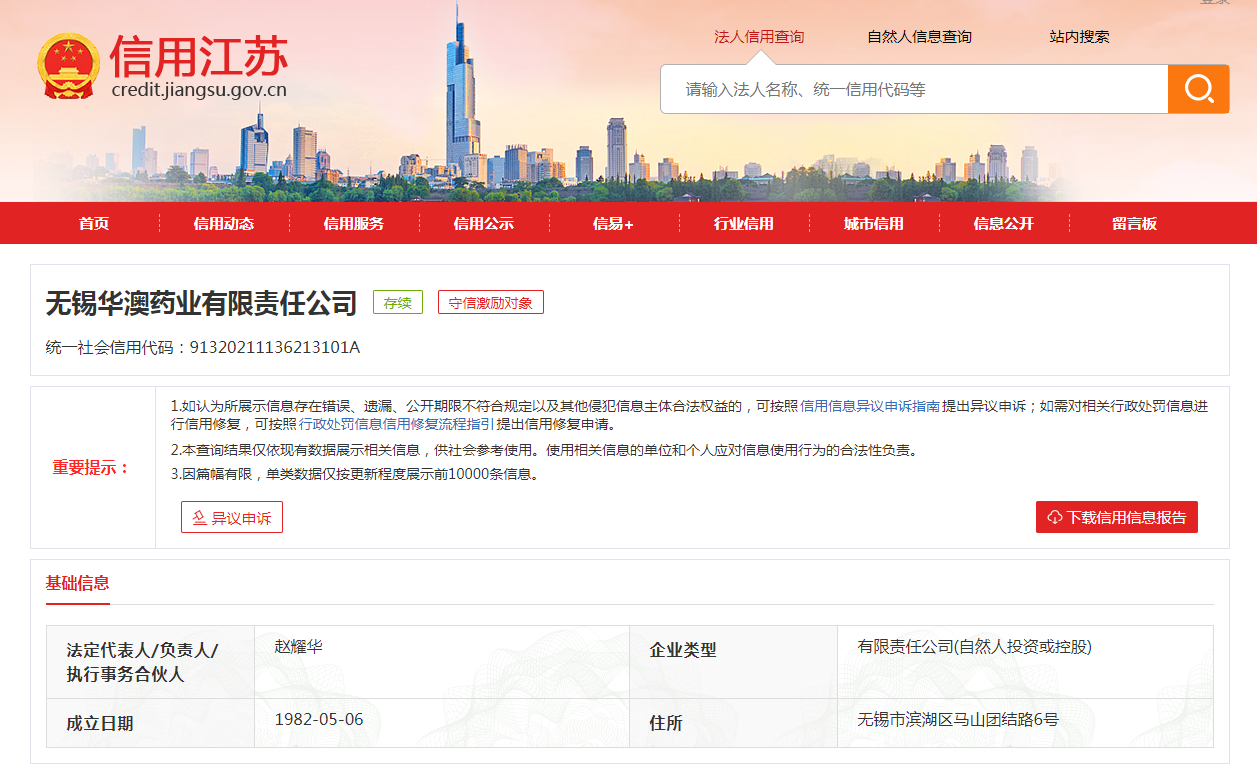This screenshot has height=772, width=1257.
Task: Focus the 请输入法人名称 search input field
Action: point(914,89)
